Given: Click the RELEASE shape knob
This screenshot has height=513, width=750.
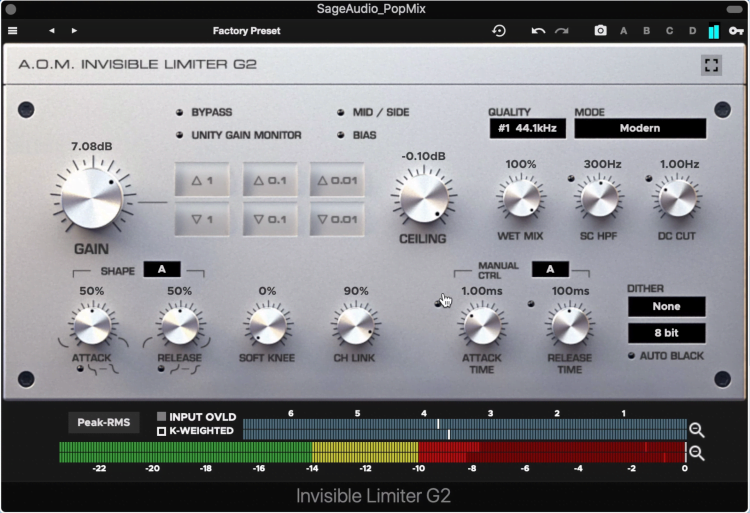Looking at the screenshot, I should pos(180,326).
